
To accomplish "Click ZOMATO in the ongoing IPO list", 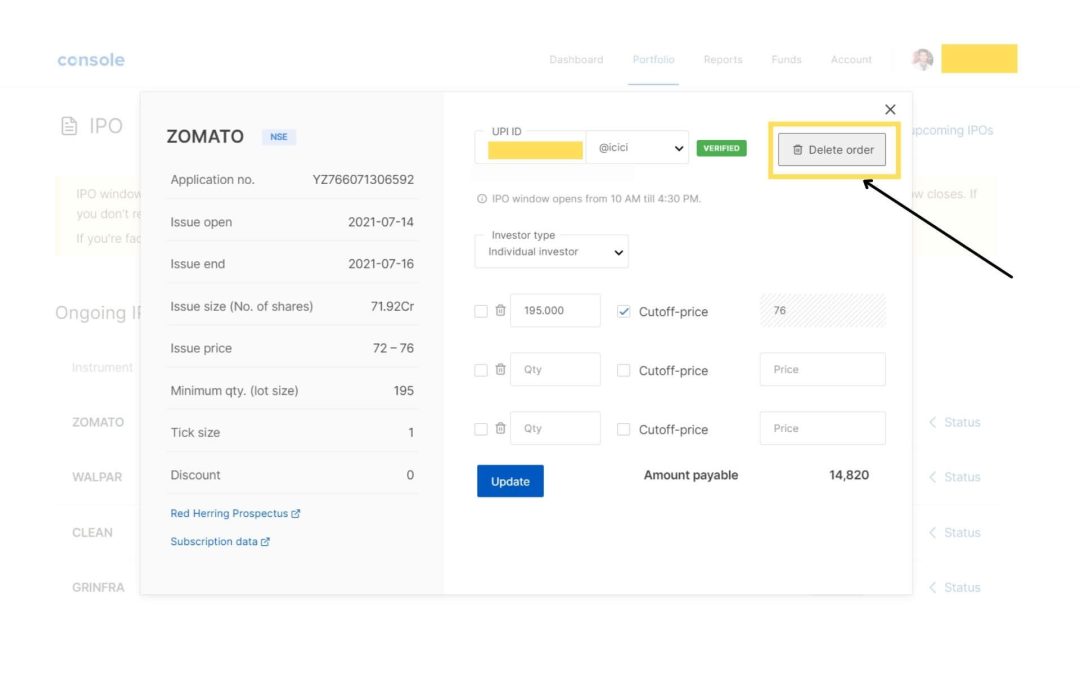I will (98, 422).
